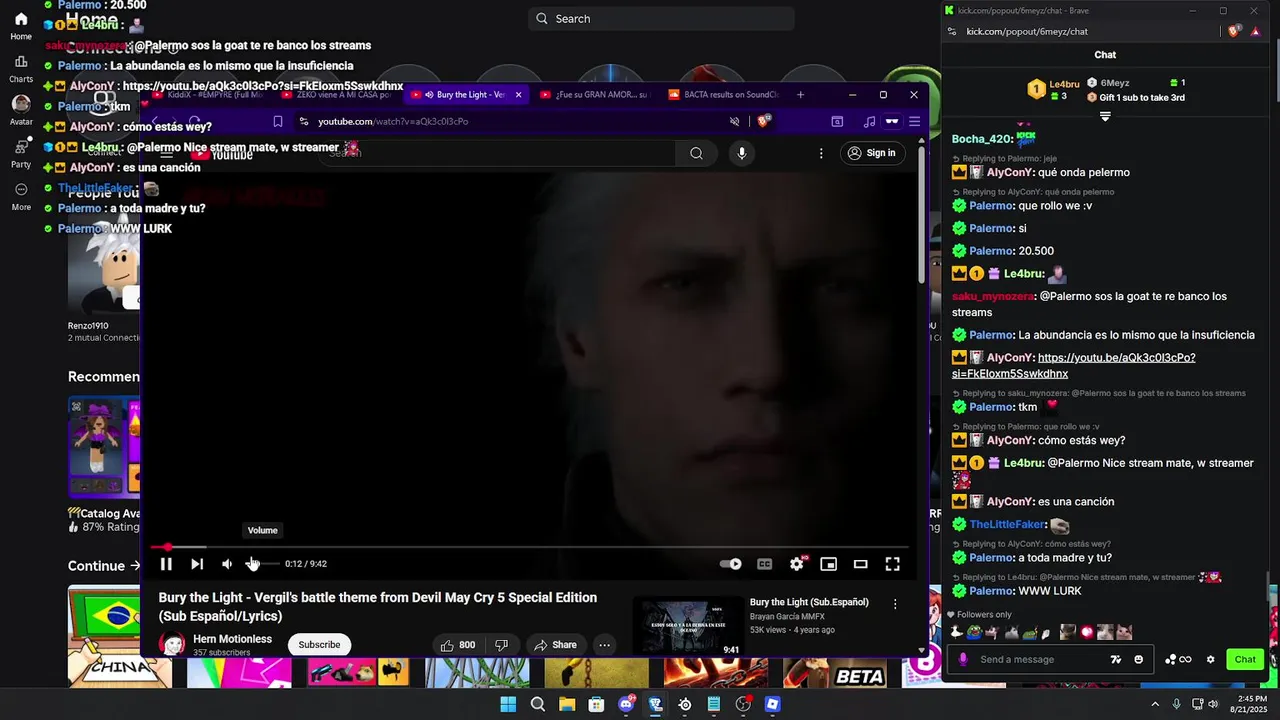Open more actions menu under video

coord(604,645)
